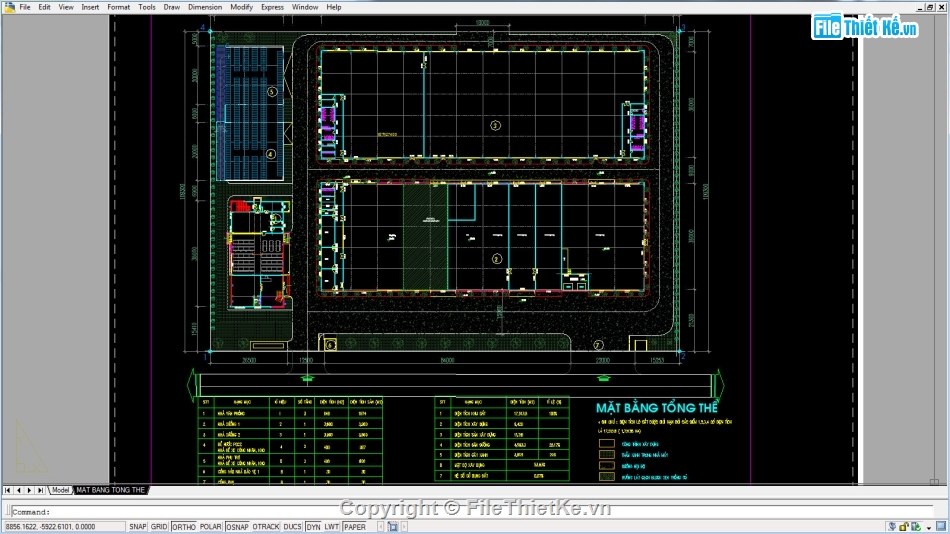Open the Draw menu
950x534 pixels.
(x=171, y=7)
